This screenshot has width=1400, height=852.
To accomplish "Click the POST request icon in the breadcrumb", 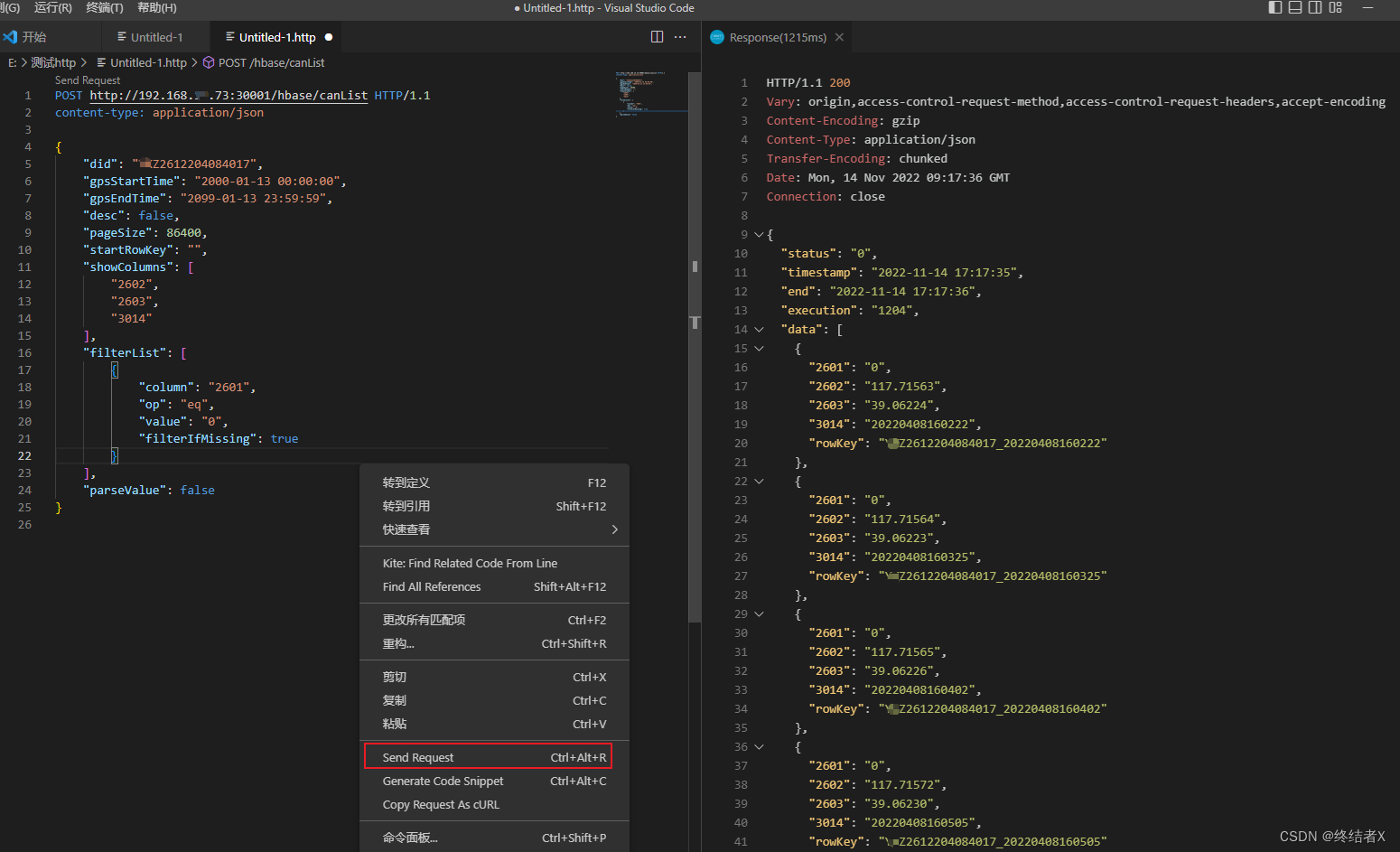I will (x=208, y=62).
